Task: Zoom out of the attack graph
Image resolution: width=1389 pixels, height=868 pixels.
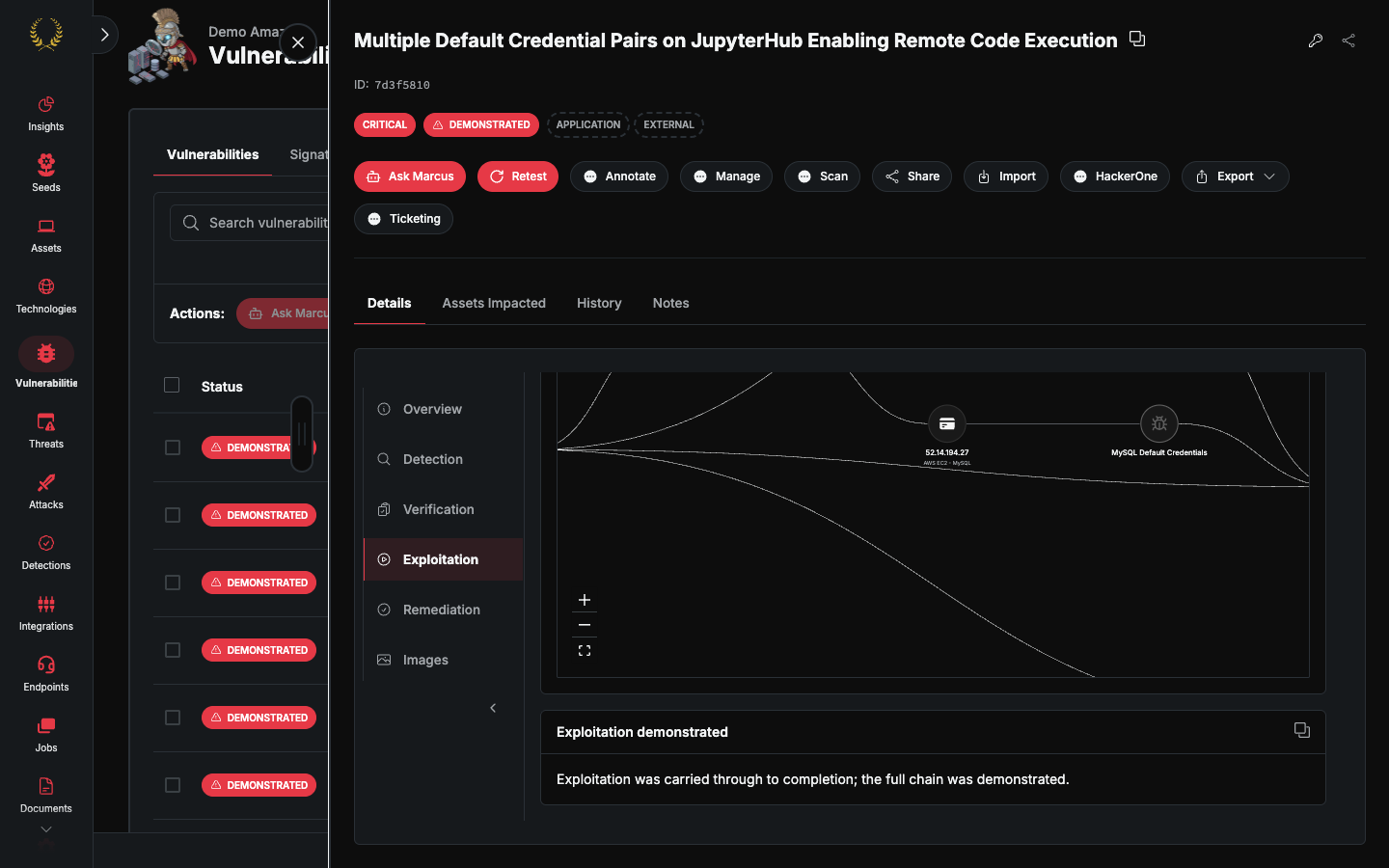Action: click(x=585, y=625)
